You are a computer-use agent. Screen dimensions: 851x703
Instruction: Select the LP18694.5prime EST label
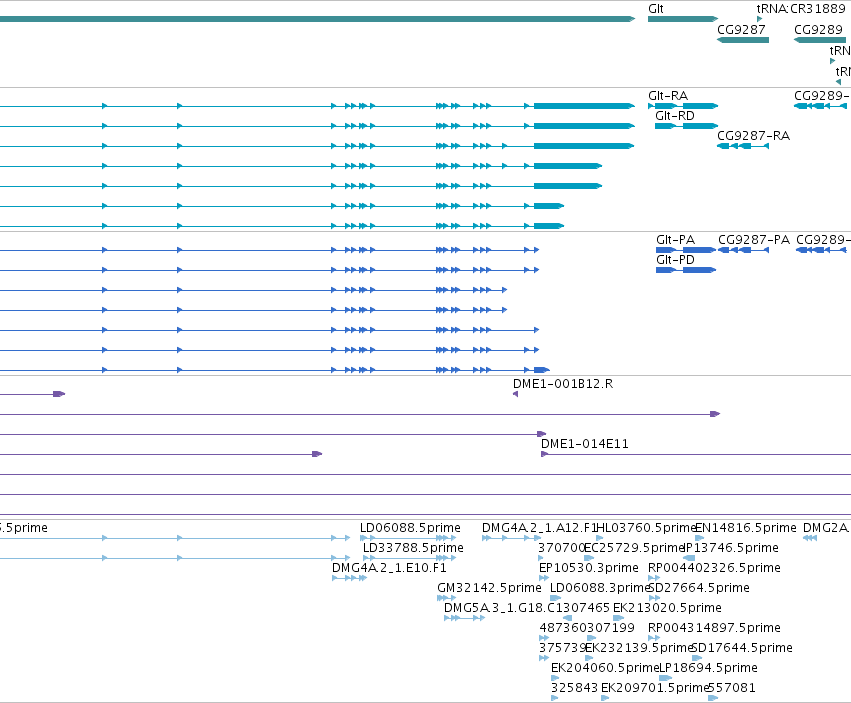[708, 668]
